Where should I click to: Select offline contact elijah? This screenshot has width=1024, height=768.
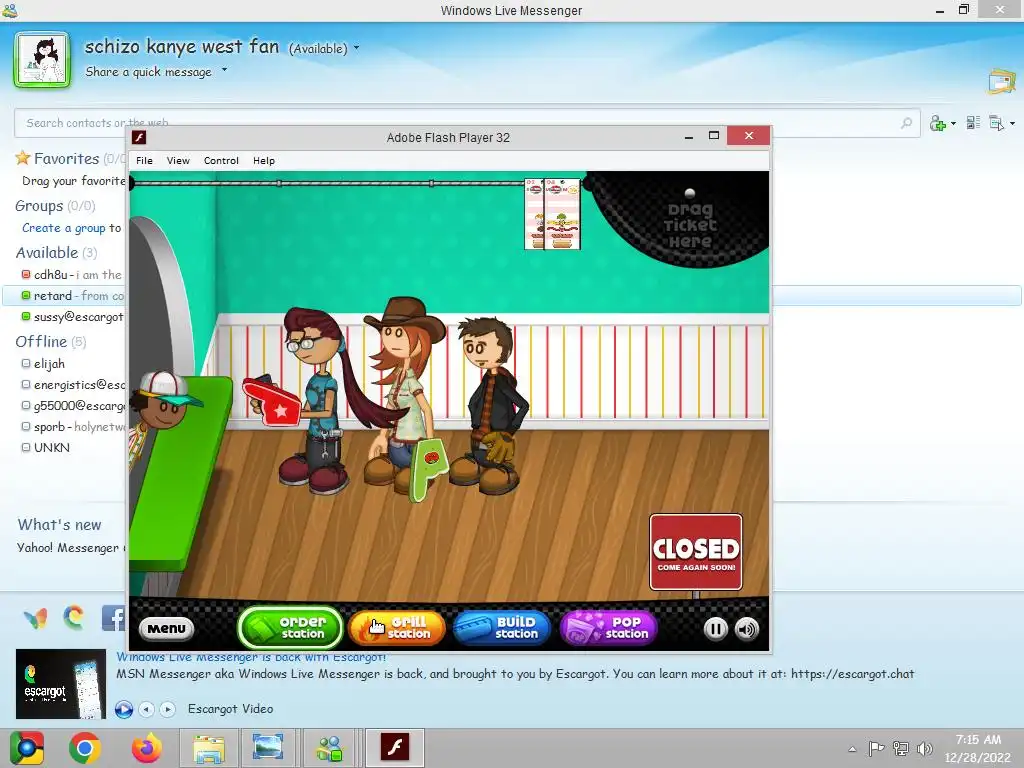point(49,364)
